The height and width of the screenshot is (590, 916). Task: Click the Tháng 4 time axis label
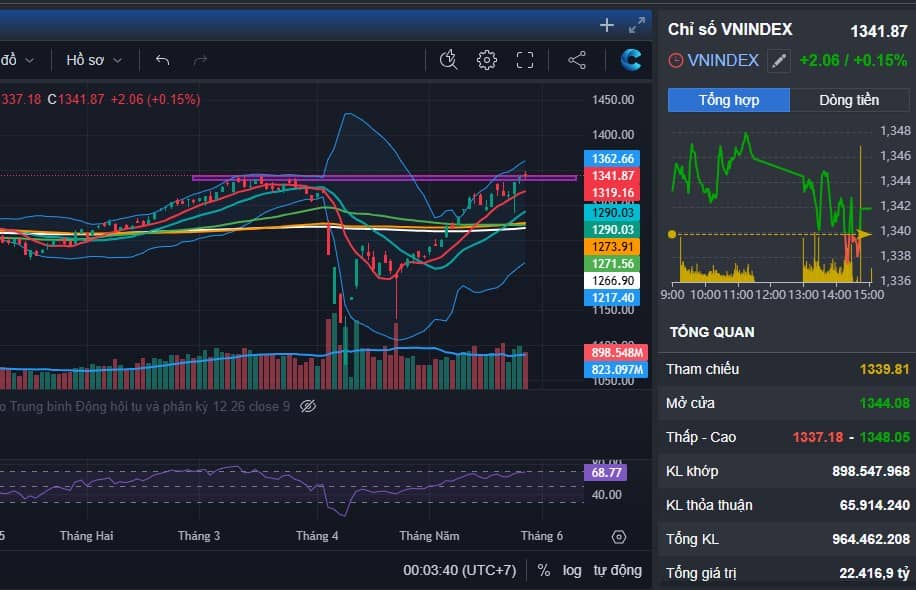[317, 536]
